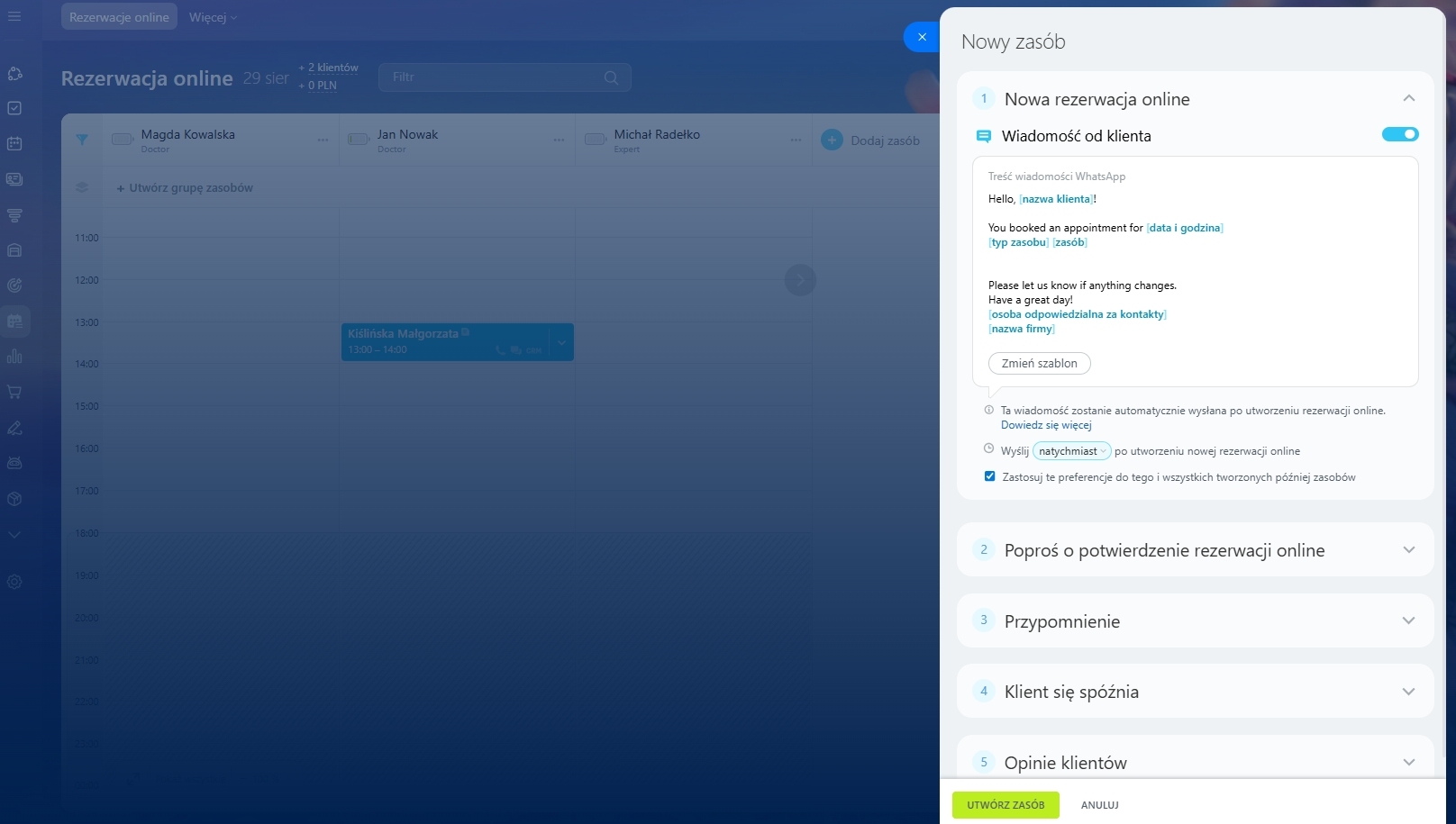Screen dimensions: 1456x824
Task: Open the settings gear in the sidebar
Action: [x=14, y=582]
